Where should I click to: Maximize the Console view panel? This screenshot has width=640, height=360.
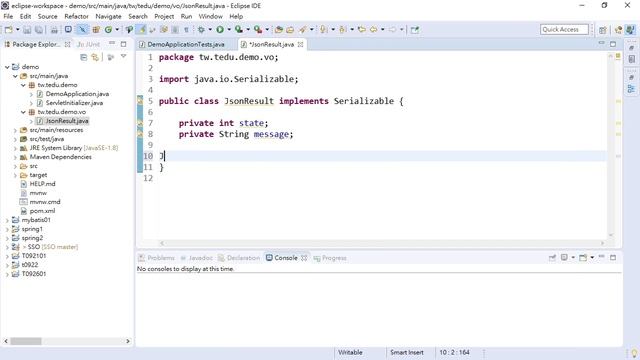pyautogui.click(x=613, y=257)
